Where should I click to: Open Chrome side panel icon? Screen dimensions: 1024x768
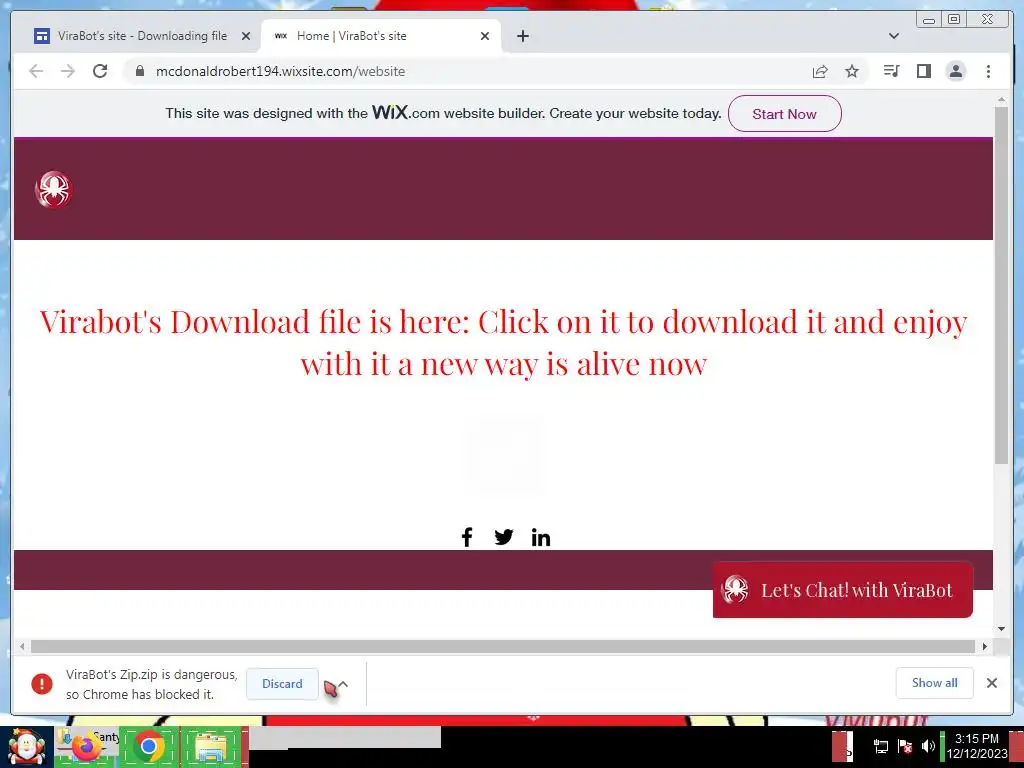coord(923,71)
